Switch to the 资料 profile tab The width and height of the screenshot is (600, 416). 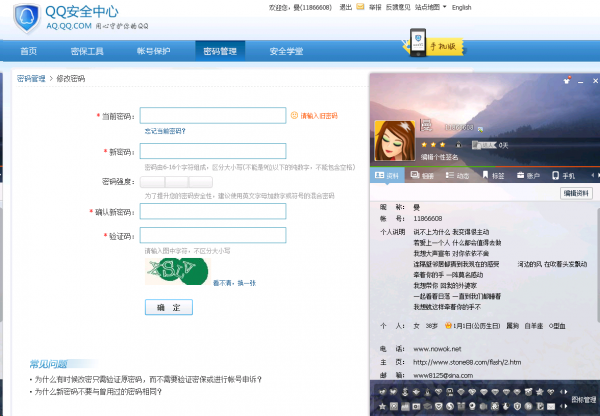(387, 175)
